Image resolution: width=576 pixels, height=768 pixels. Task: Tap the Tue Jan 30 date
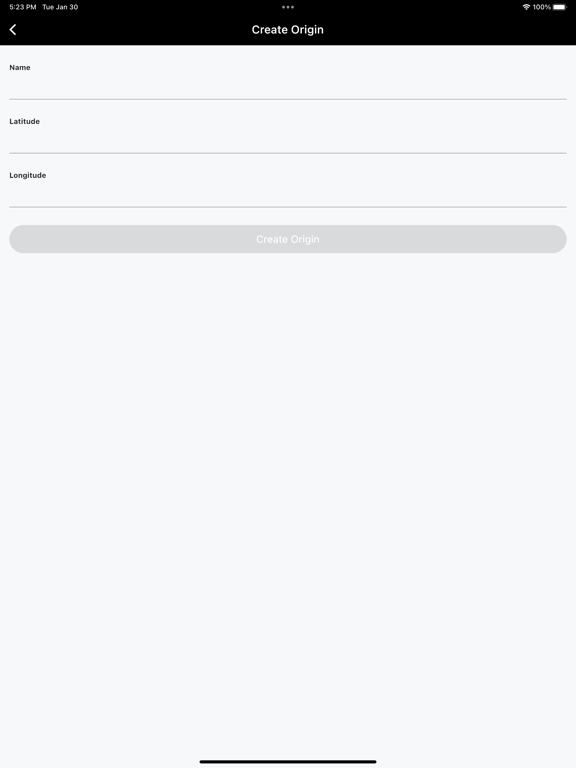pyautogui.click(x=60, y=7)
